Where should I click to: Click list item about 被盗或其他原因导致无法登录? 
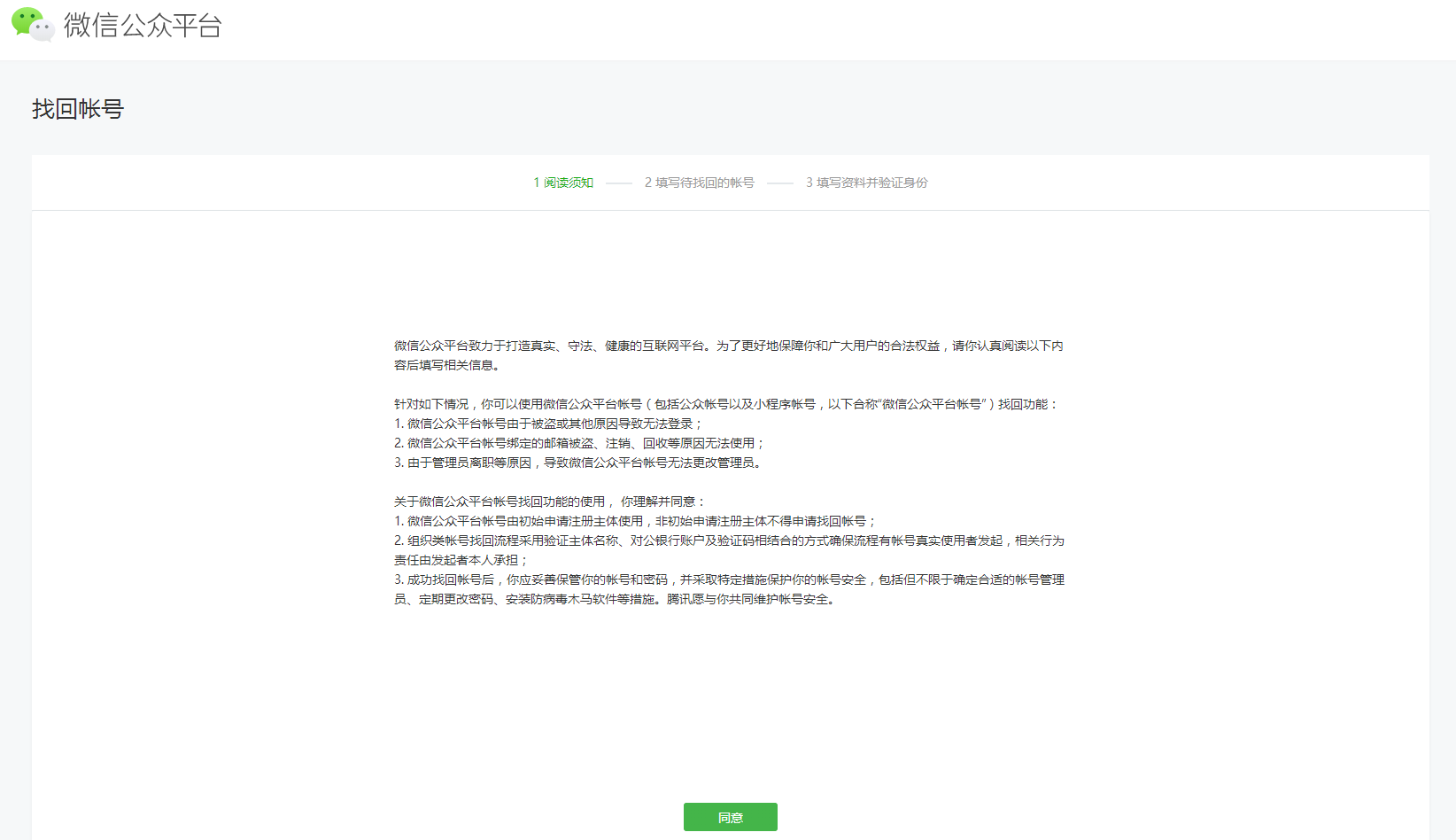click(x=548, y=424)
